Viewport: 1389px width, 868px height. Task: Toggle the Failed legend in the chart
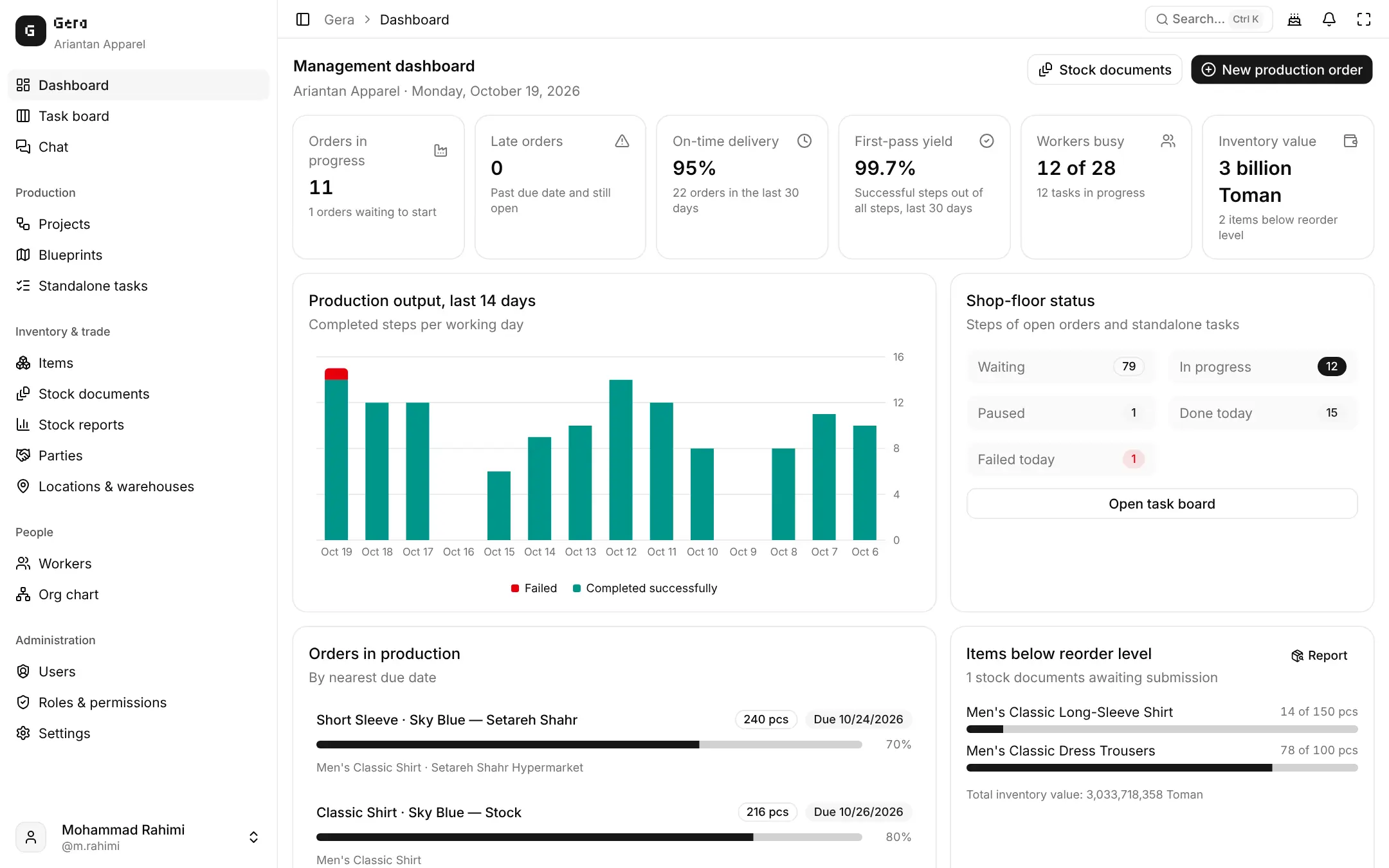click(534, 588)
